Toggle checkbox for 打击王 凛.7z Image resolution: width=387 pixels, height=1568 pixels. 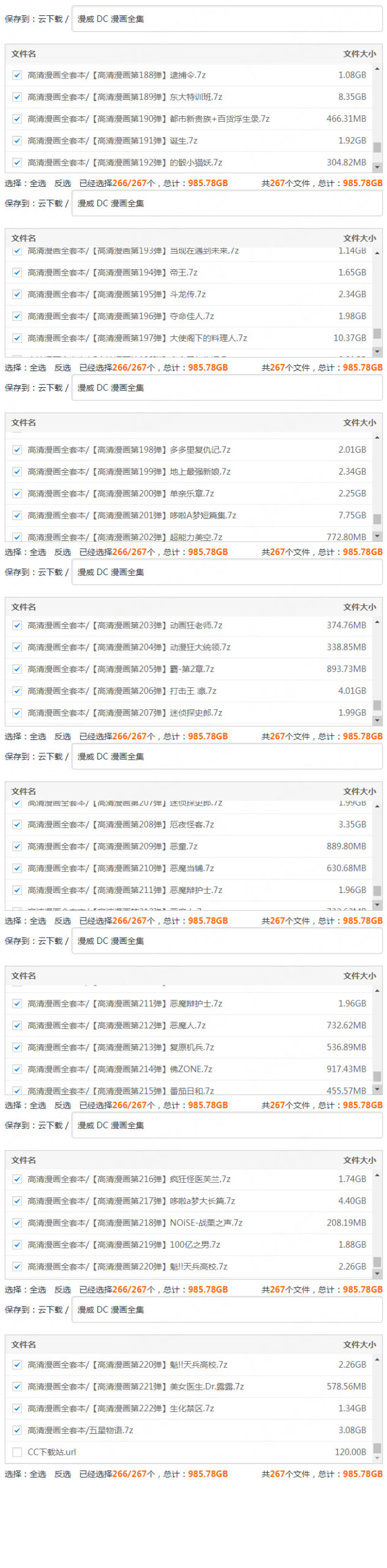point(17,692)
